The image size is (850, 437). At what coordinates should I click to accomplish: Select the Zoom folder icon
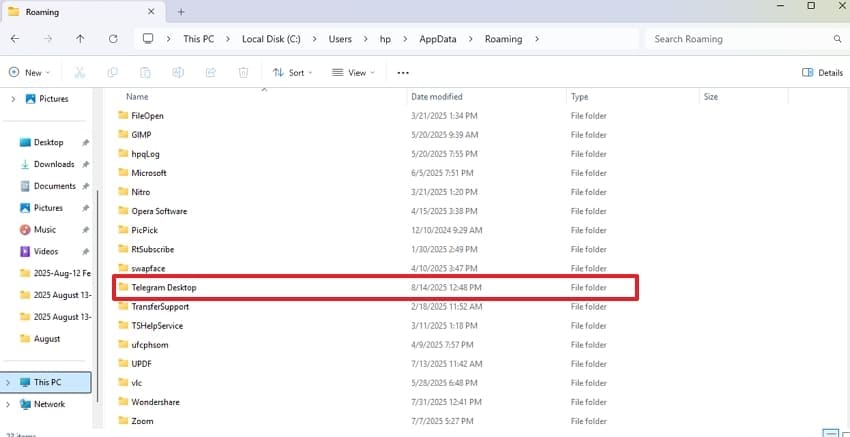click(x=123, y=421)
